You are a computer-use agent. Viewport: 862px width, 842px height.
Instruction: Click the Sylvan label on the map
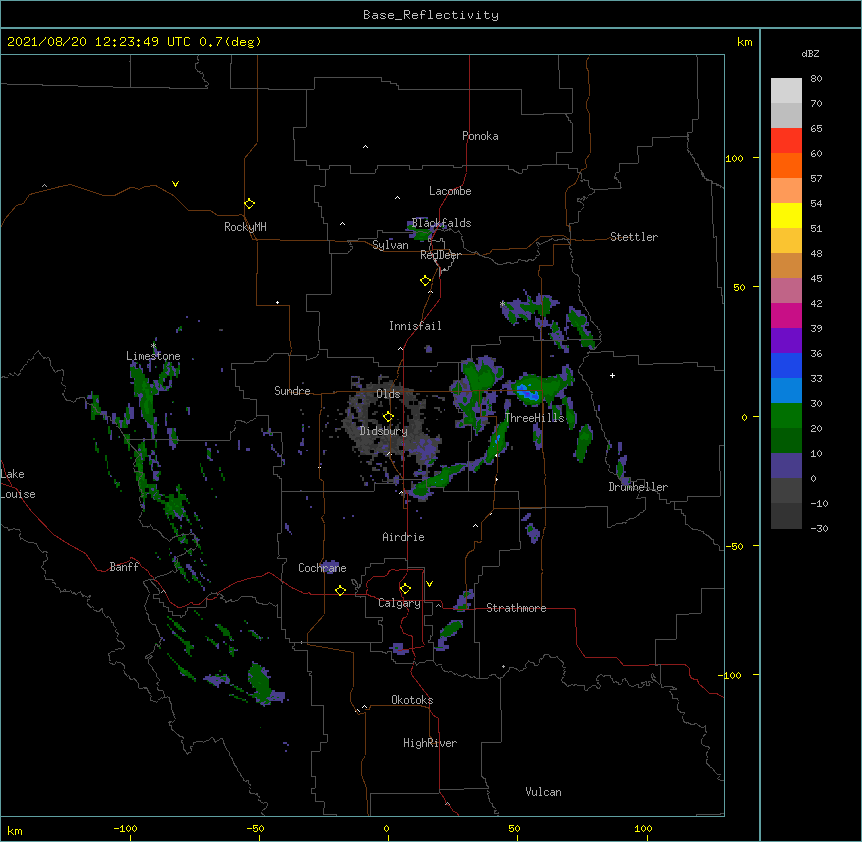pyautogui.click(x=390, y=245)
